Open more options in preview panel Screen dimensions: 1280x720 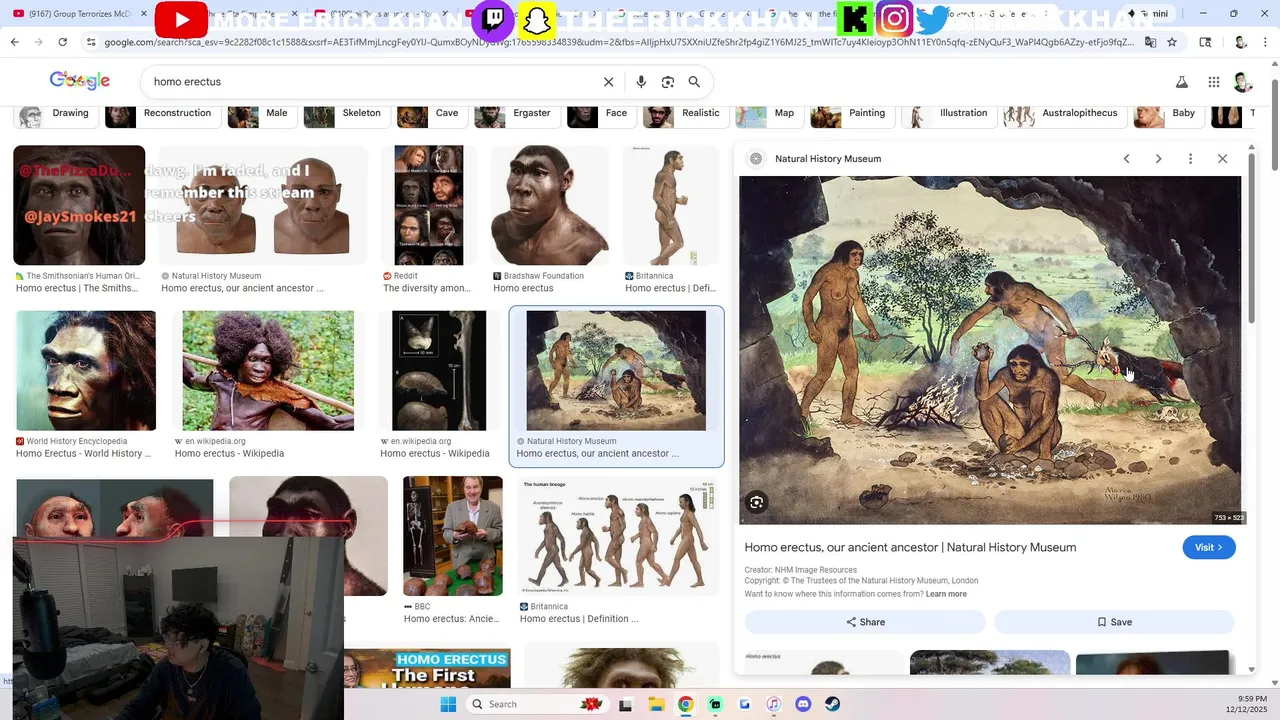point(1190,159)
